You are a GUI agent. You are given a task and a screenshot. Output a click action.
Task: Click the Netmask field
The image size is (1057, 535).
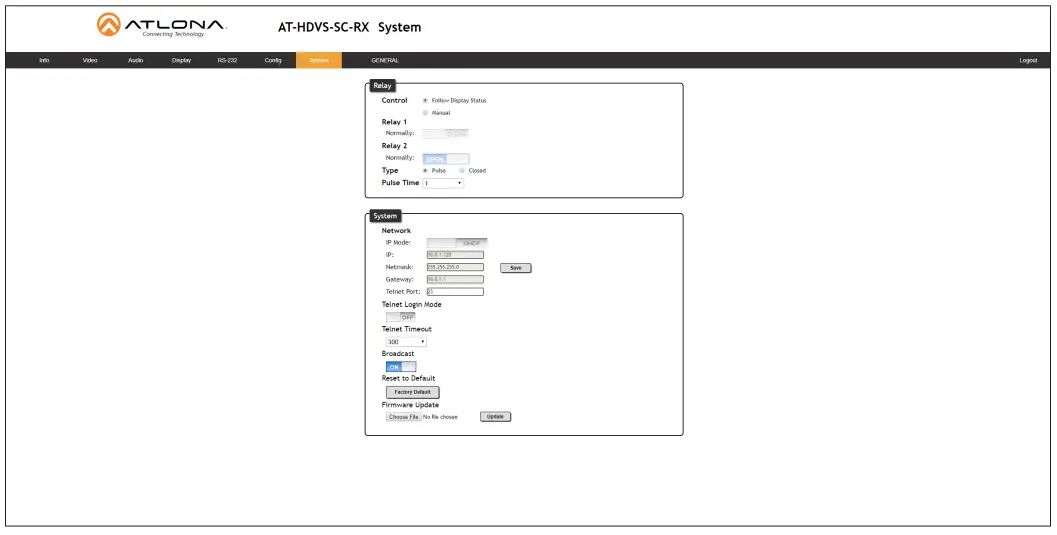455,268
